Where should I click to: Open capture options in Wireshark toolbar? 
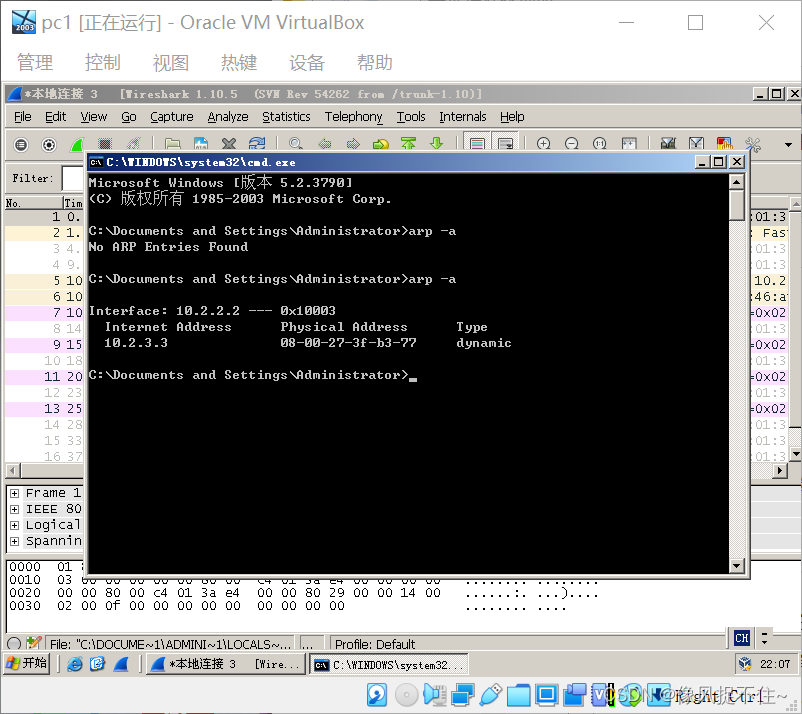point(49,145)
